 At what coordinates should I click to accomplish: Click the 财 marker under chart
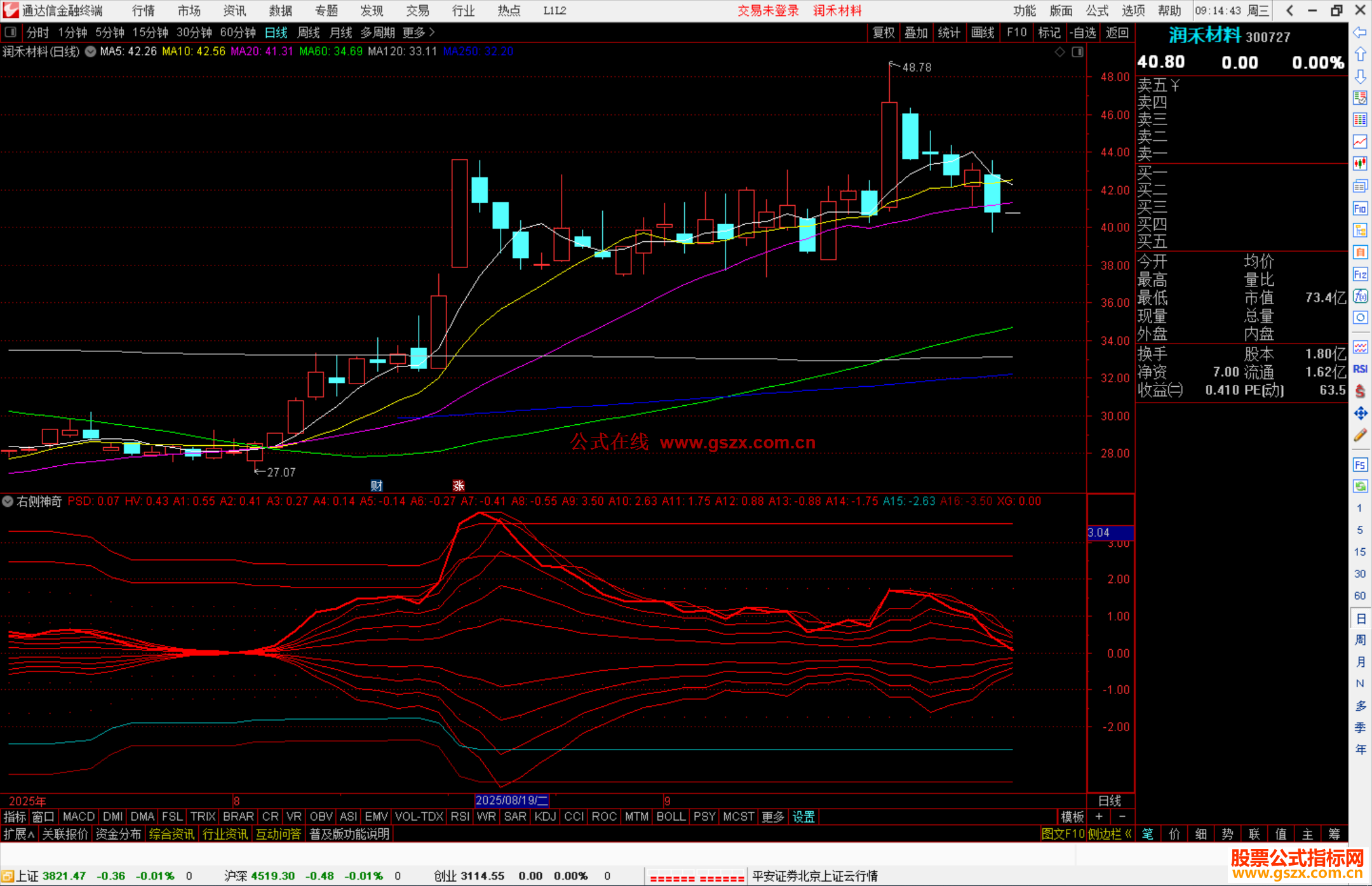377,486
